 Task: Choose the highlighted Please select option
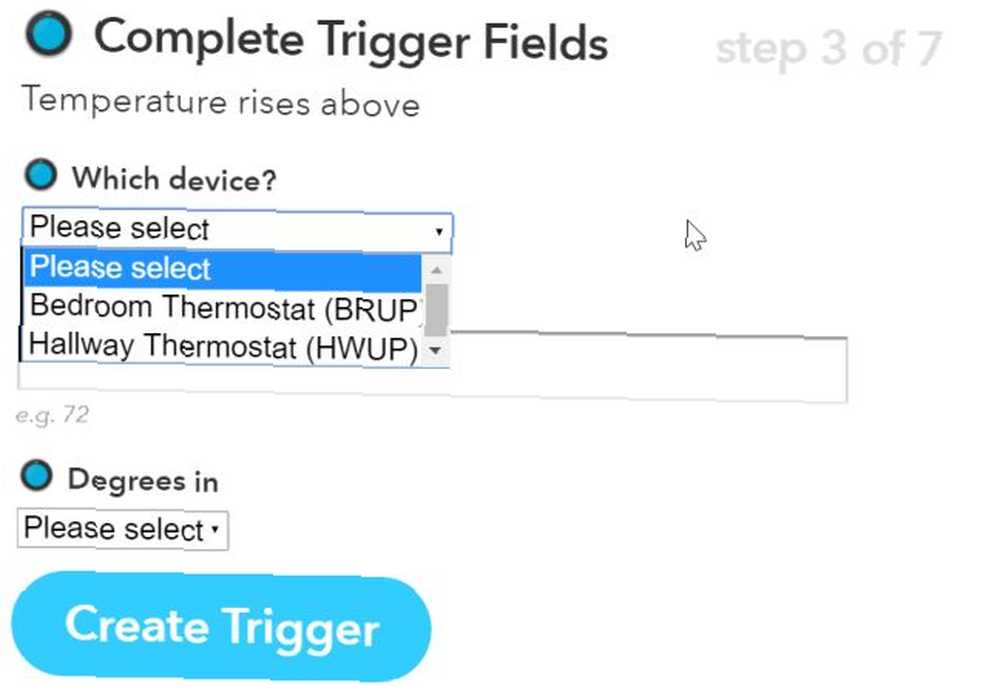222,270
